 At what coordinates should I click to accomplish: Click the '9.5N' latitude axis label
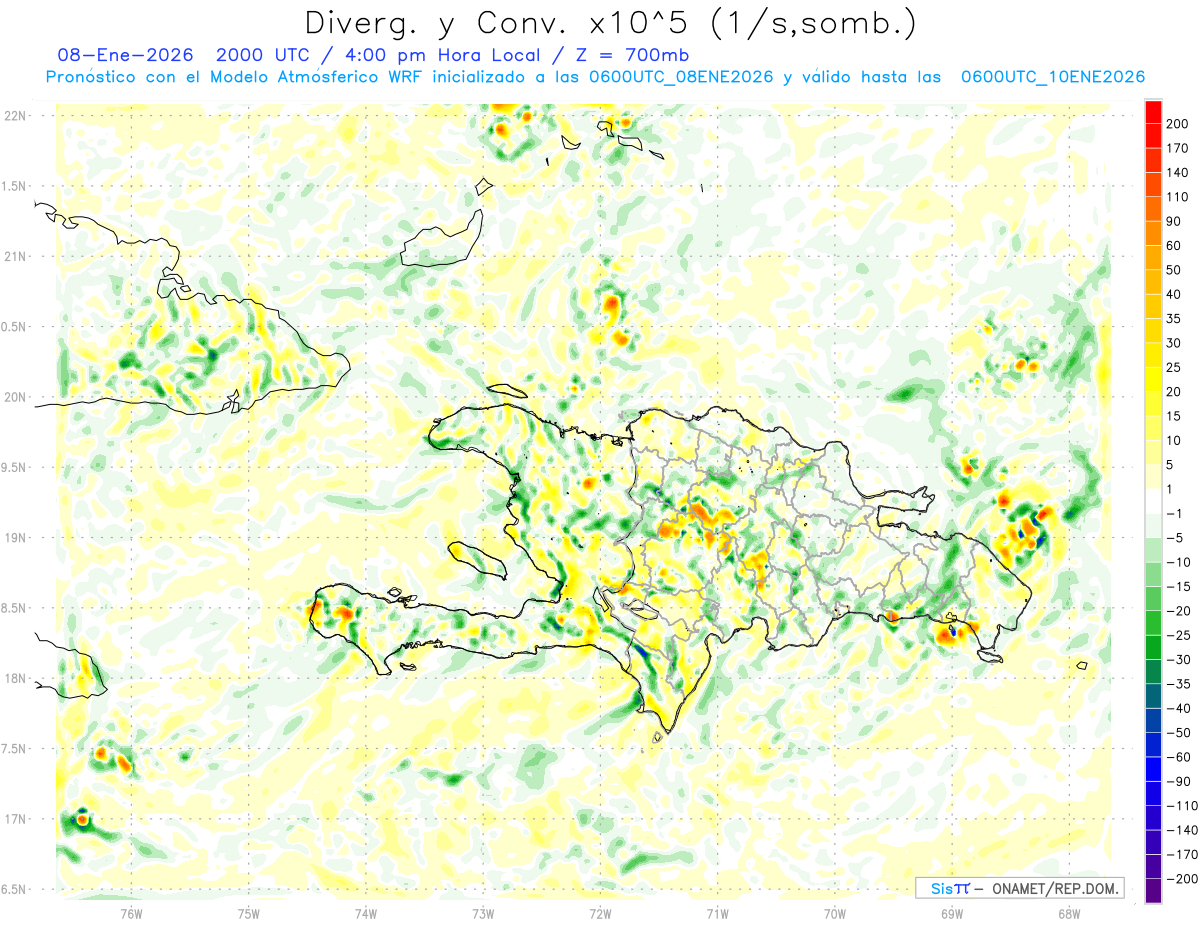(x=14, y=467)
